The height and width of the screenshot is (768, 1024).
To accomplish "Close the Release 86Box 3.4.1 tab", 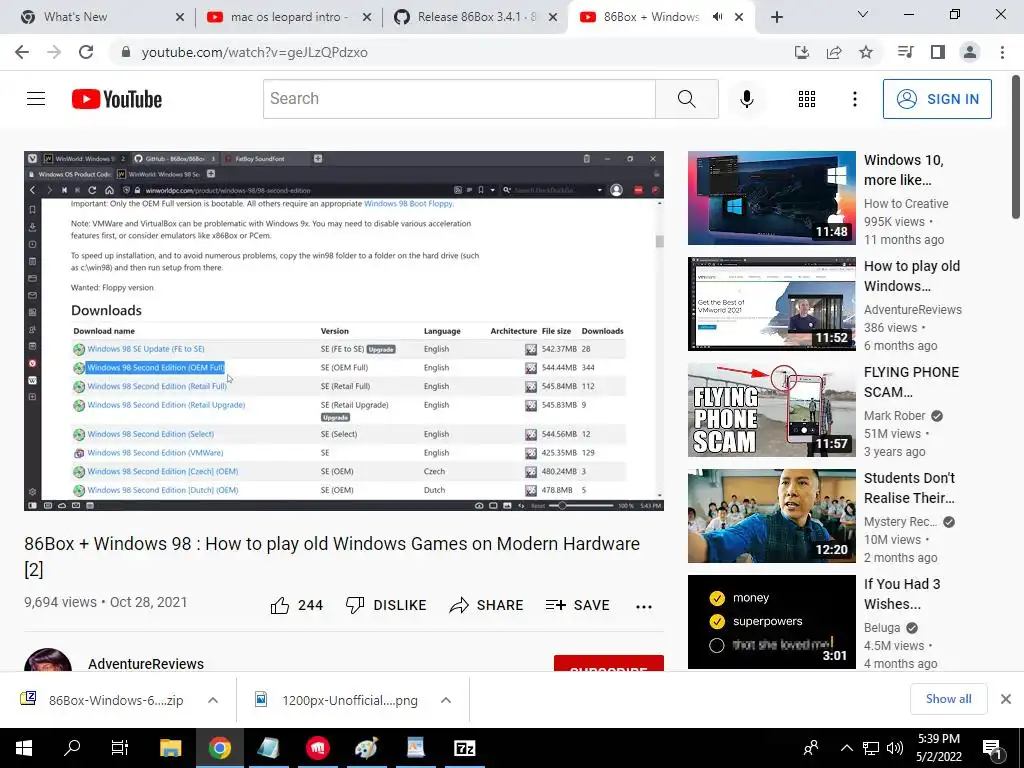I will click(553, 18).
